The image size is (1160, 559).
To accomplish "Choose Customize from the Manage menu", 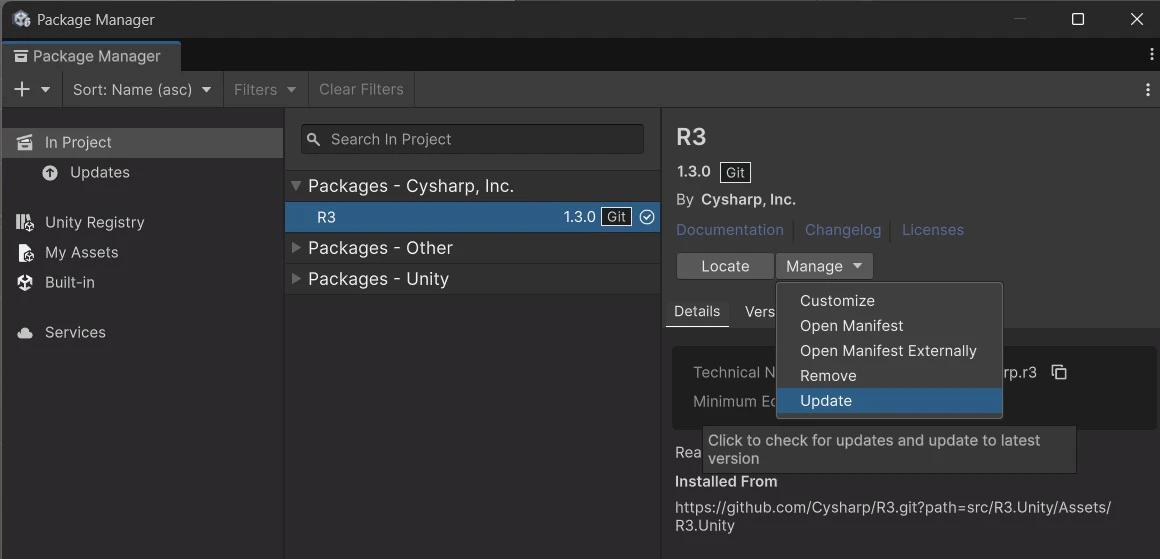I will click(889, 301).
